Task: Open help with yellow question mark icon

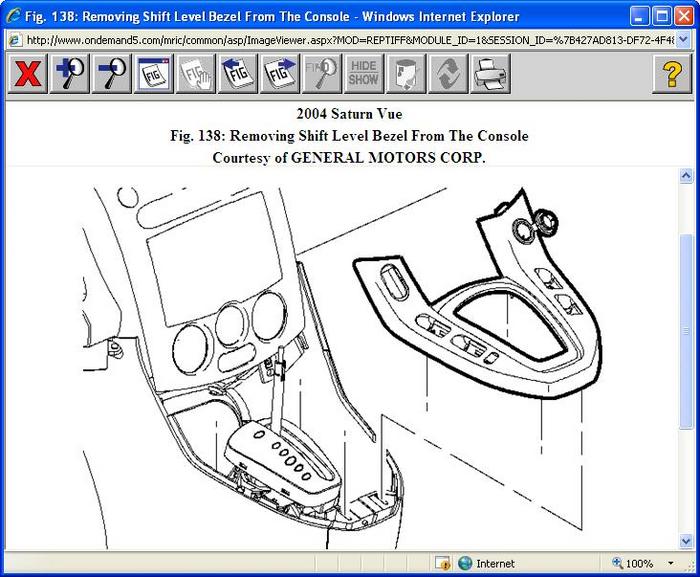Action: tap(672, 74)
